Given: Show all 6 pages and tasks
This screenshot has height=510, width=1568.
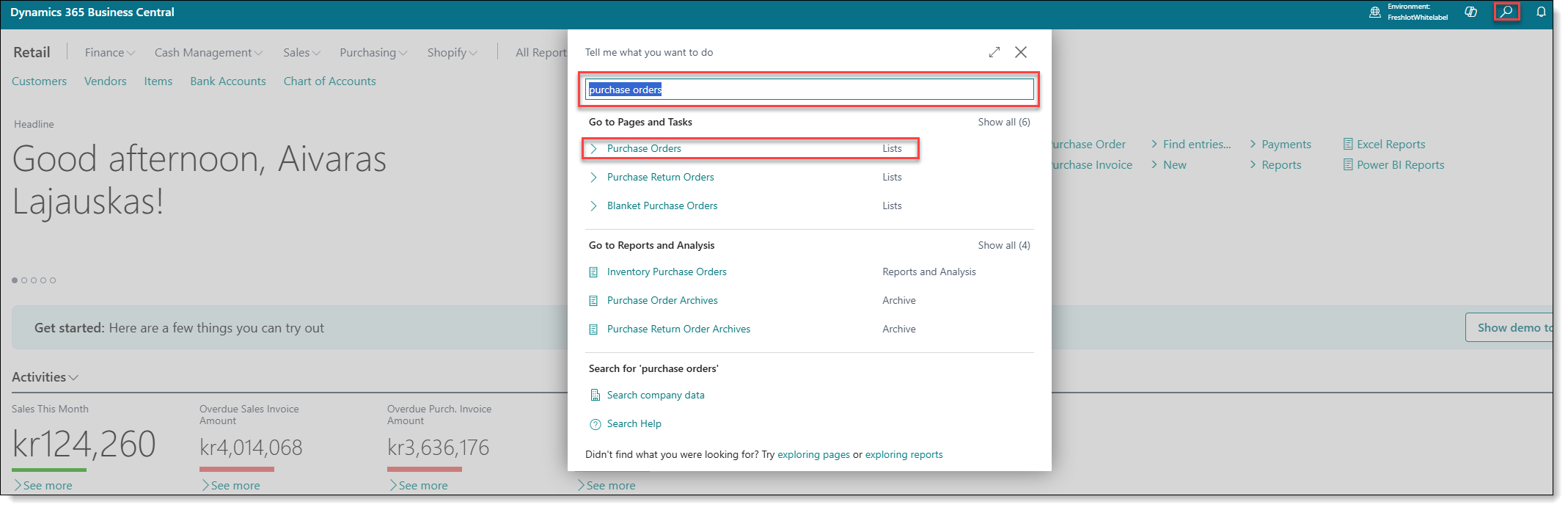Looking at the screenshot, I should 1004,122.
